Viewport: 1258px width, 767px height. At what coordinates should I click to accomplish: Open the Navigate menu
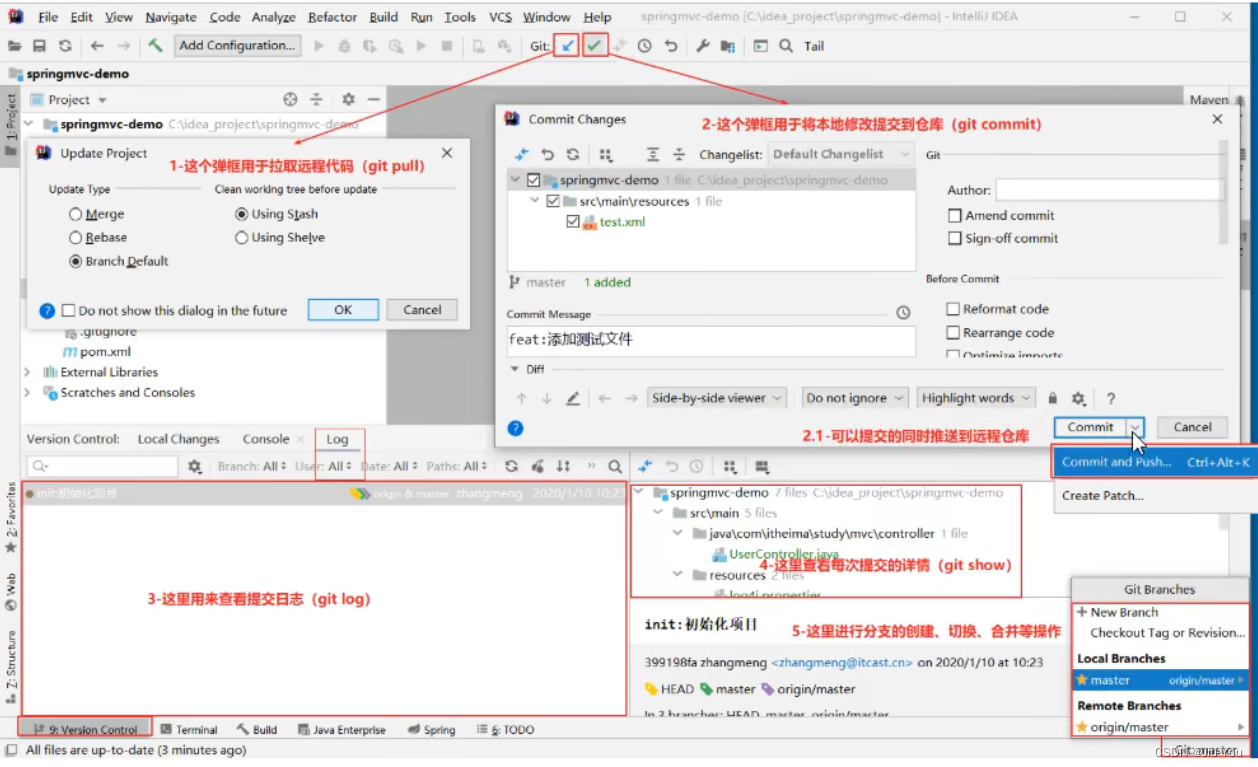pos(171,17)
